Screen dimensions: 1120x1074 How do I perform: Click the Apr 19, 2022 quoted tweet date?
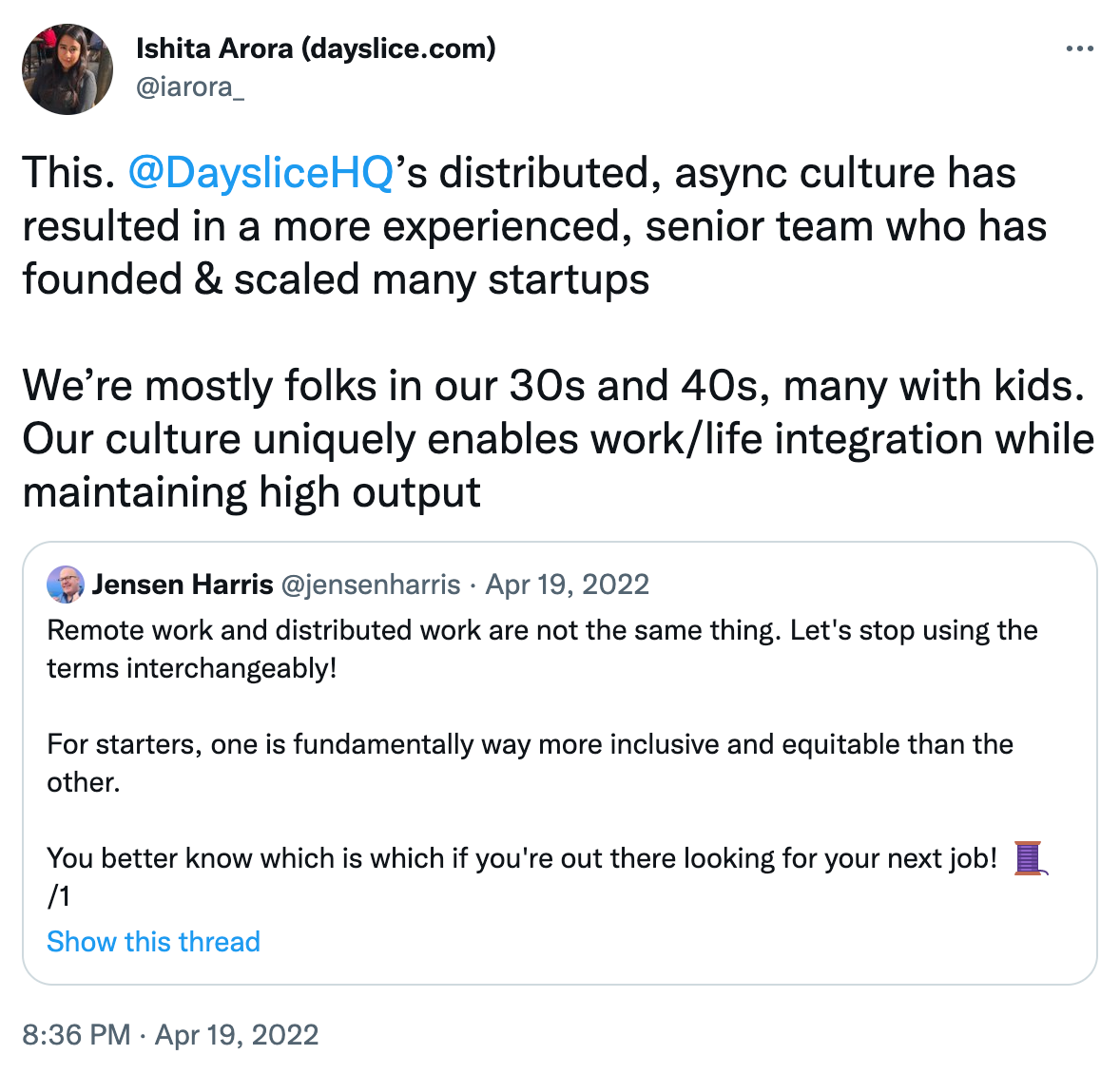pyautogui.click(x=568, y=585)
